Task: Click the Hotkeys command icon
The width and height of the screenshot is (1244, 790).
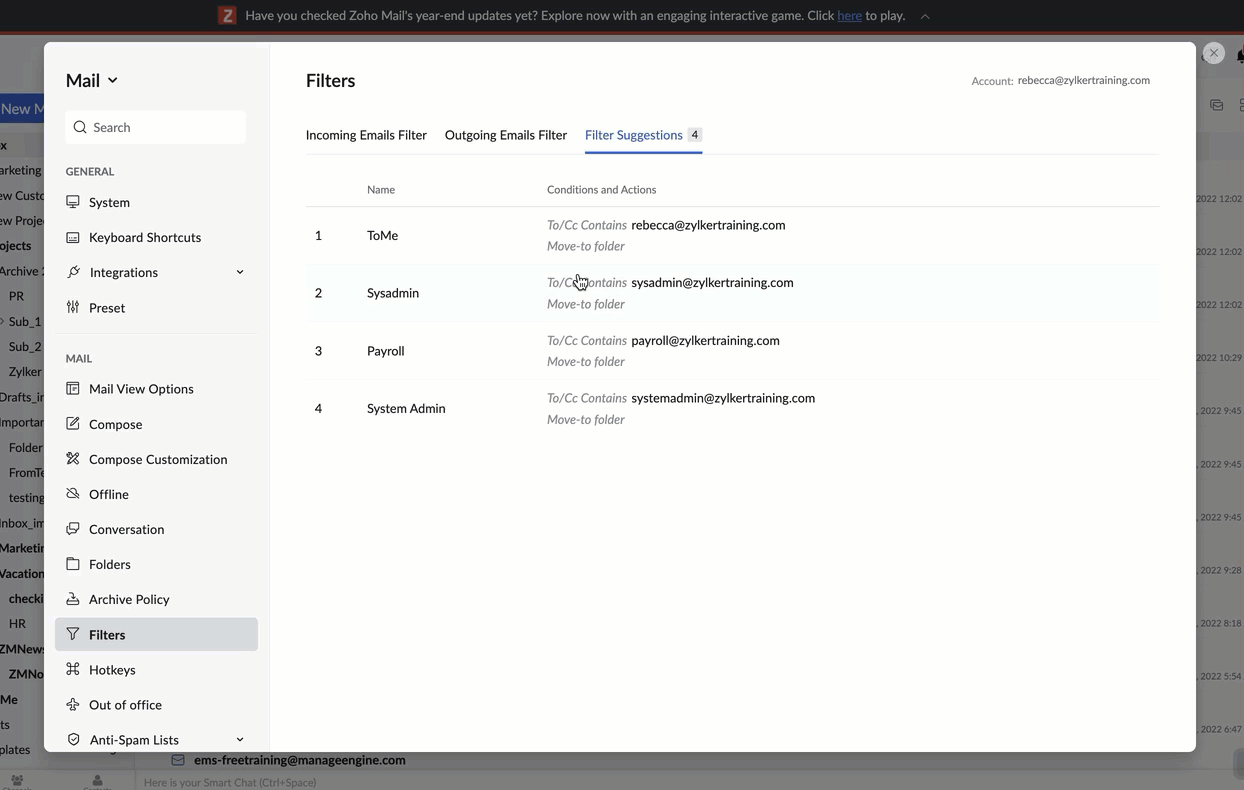Action: [73, 670]
